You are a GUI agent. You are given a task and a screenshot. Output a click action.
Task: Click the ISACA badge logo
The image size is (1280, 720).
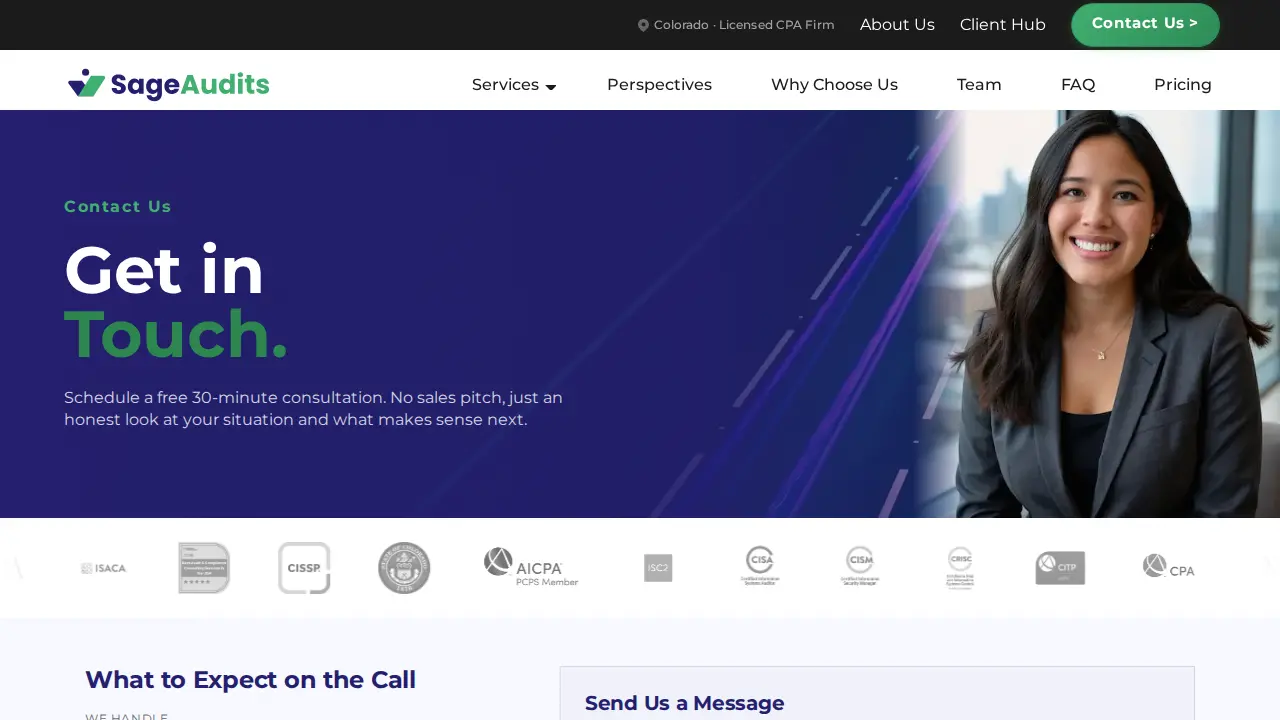pyautogui.click(x=104, y=568)
